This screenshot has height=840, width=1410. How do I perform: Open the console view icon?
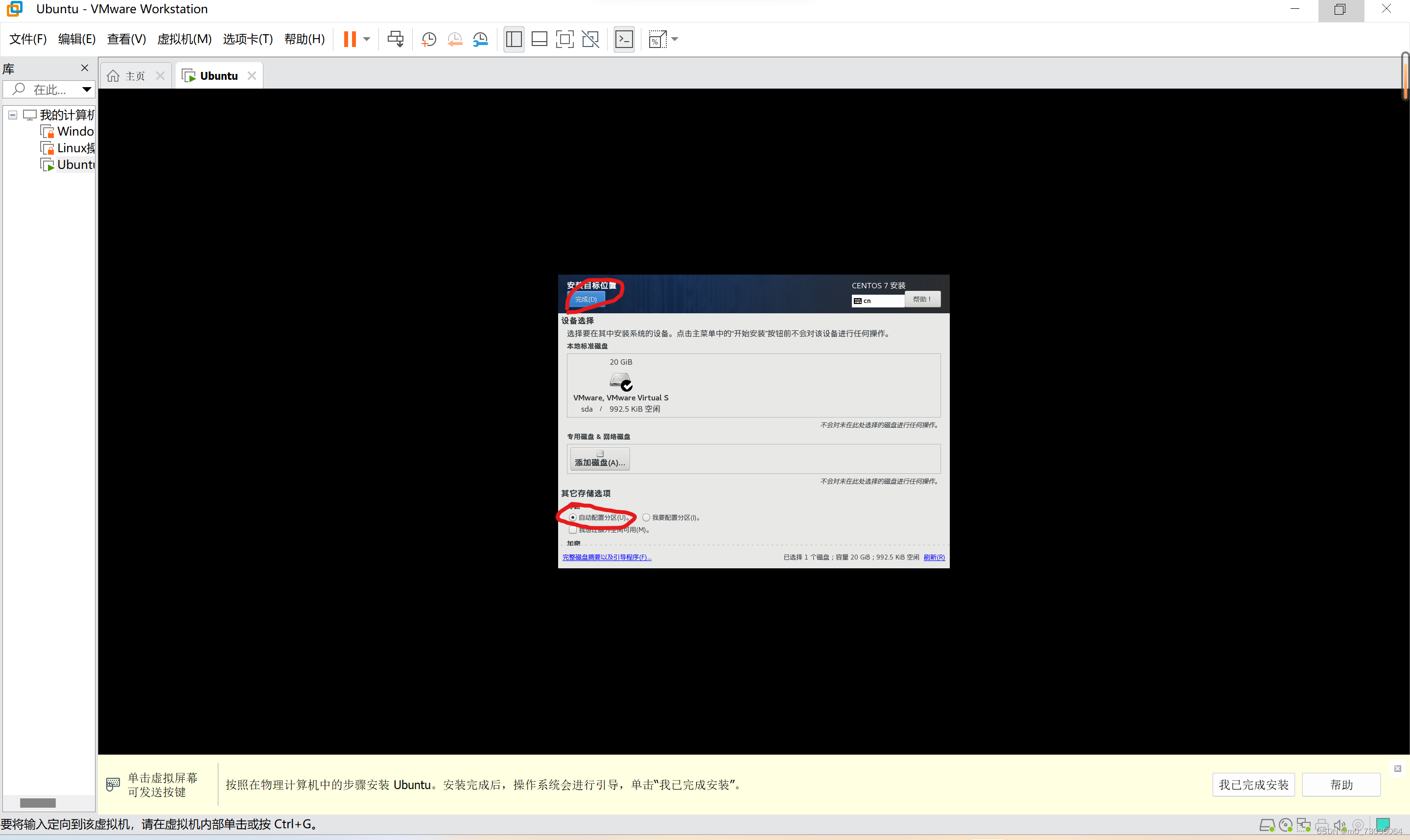(x=624, y=39)
